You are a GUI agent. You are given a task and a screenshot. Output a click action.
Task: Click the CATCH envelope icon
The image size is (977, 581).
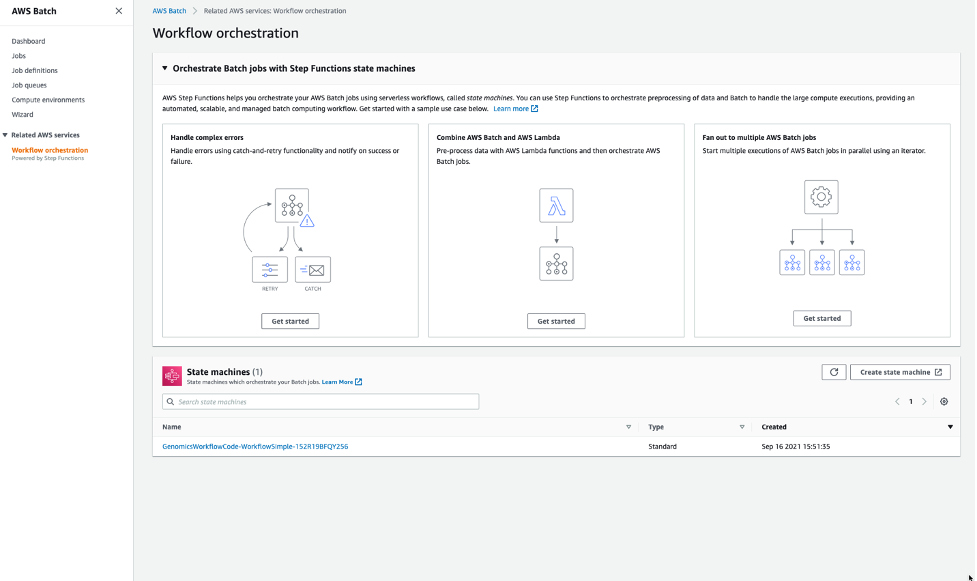pos(313,270)
